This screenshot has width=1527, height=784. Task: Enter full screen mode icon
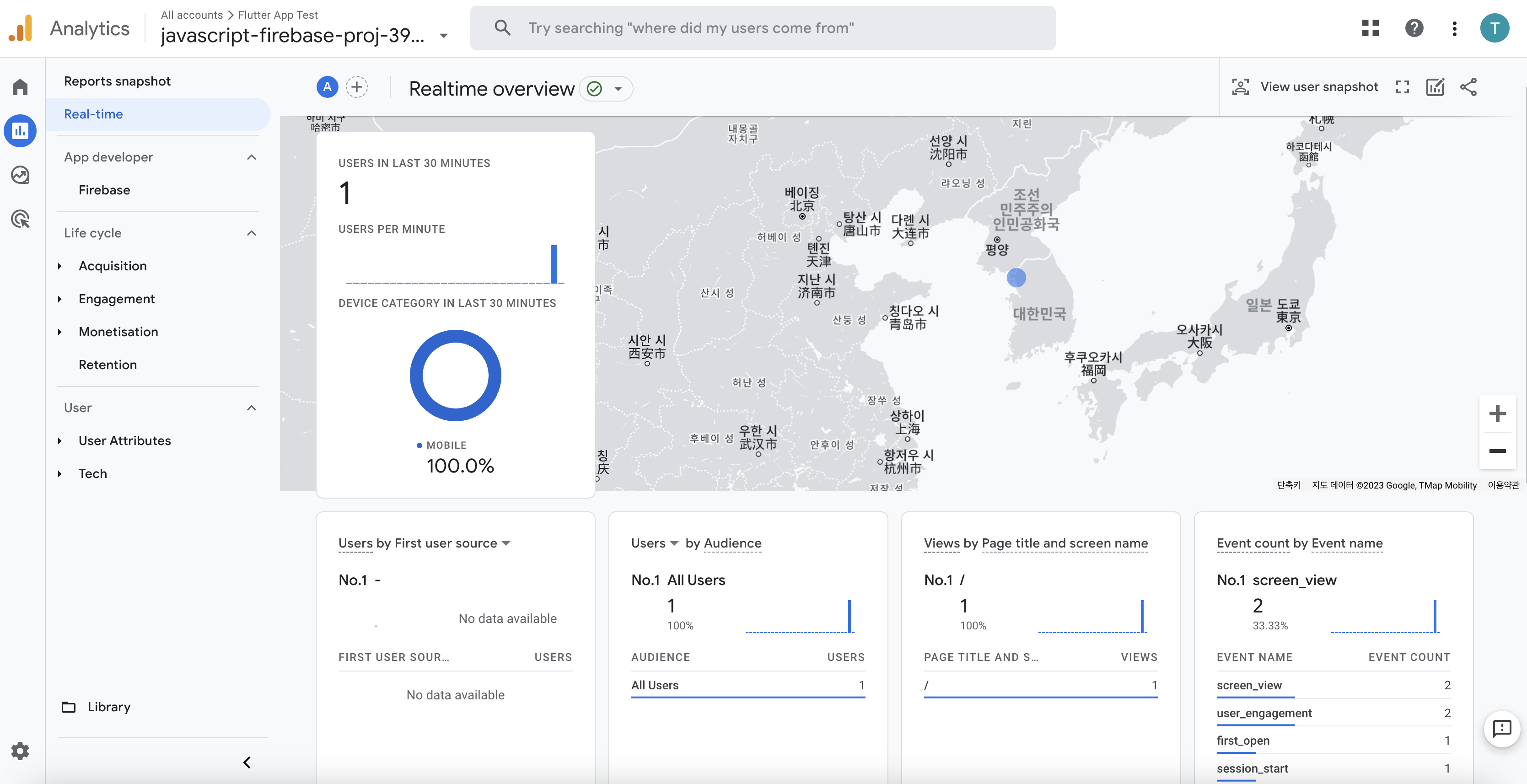click(1402, 87)
